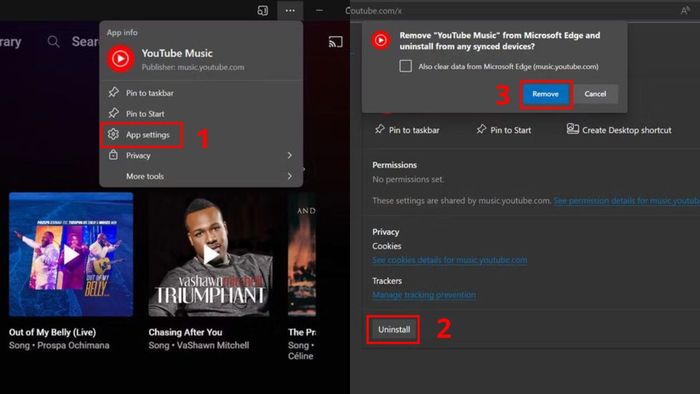Click the Out of My Belly (Live) title
700x394 pixels.
pyautogui.click(x=53, y=332)
